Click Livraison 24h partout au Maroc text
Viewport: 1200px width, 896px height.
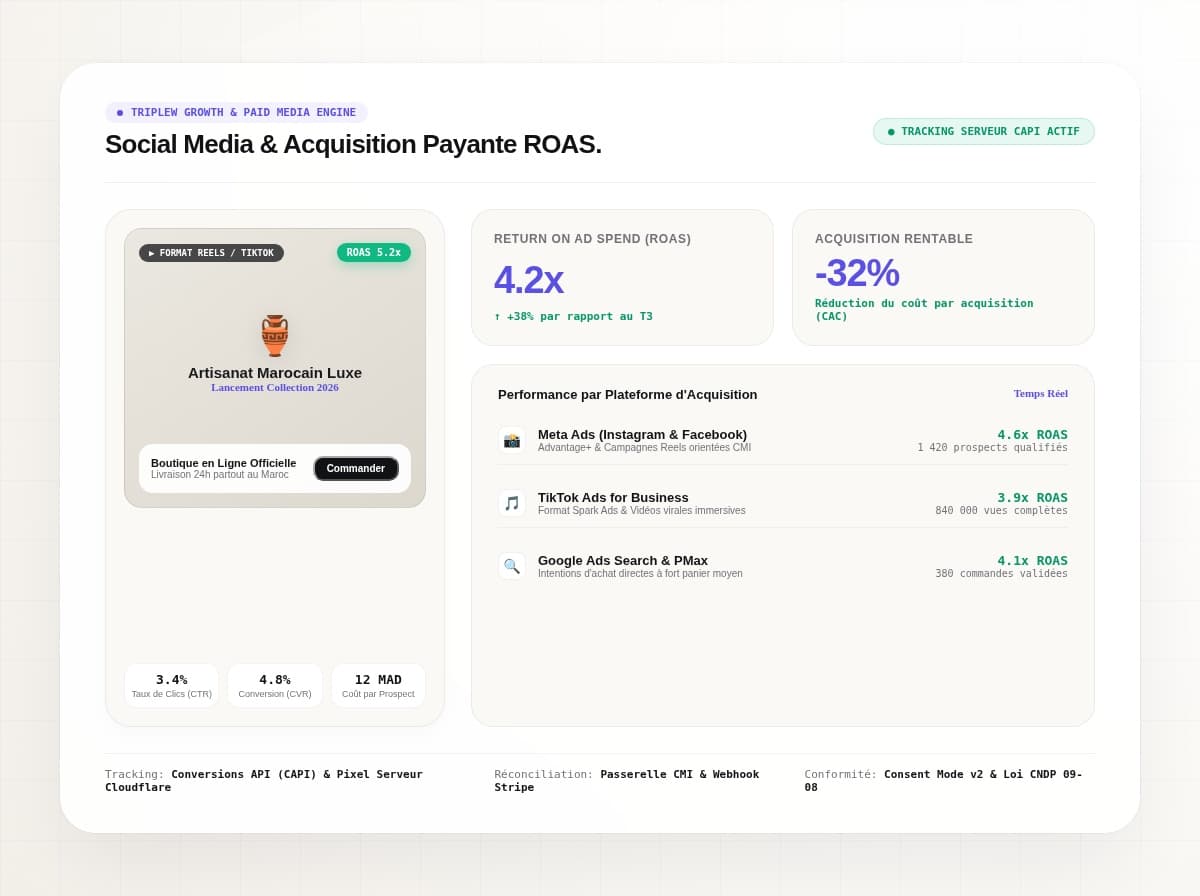(220, 474)
